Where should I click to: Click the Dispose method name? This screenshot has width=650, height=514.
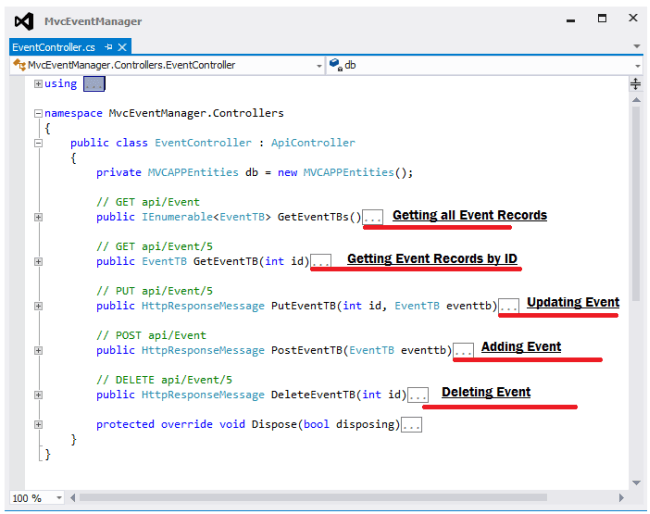274,424
